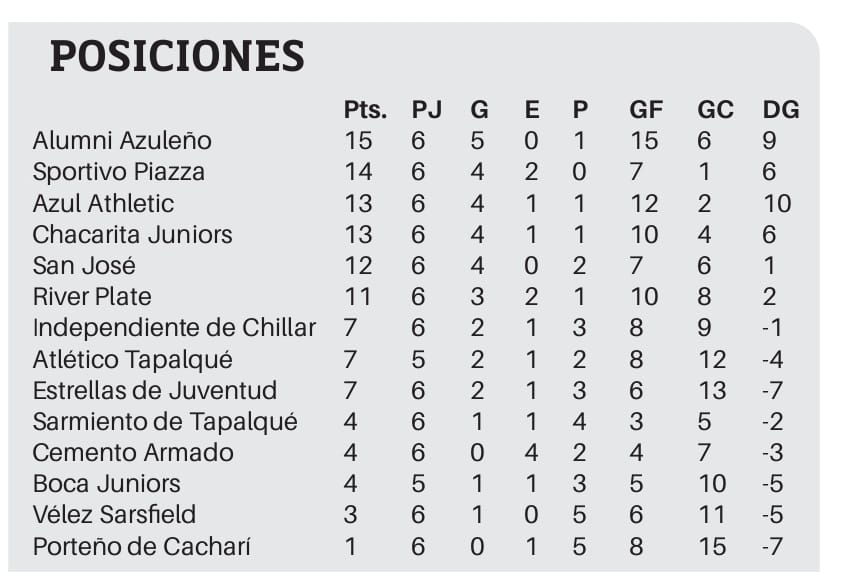Click the GC column header
The image size is (851, 587).
point(715,110)
